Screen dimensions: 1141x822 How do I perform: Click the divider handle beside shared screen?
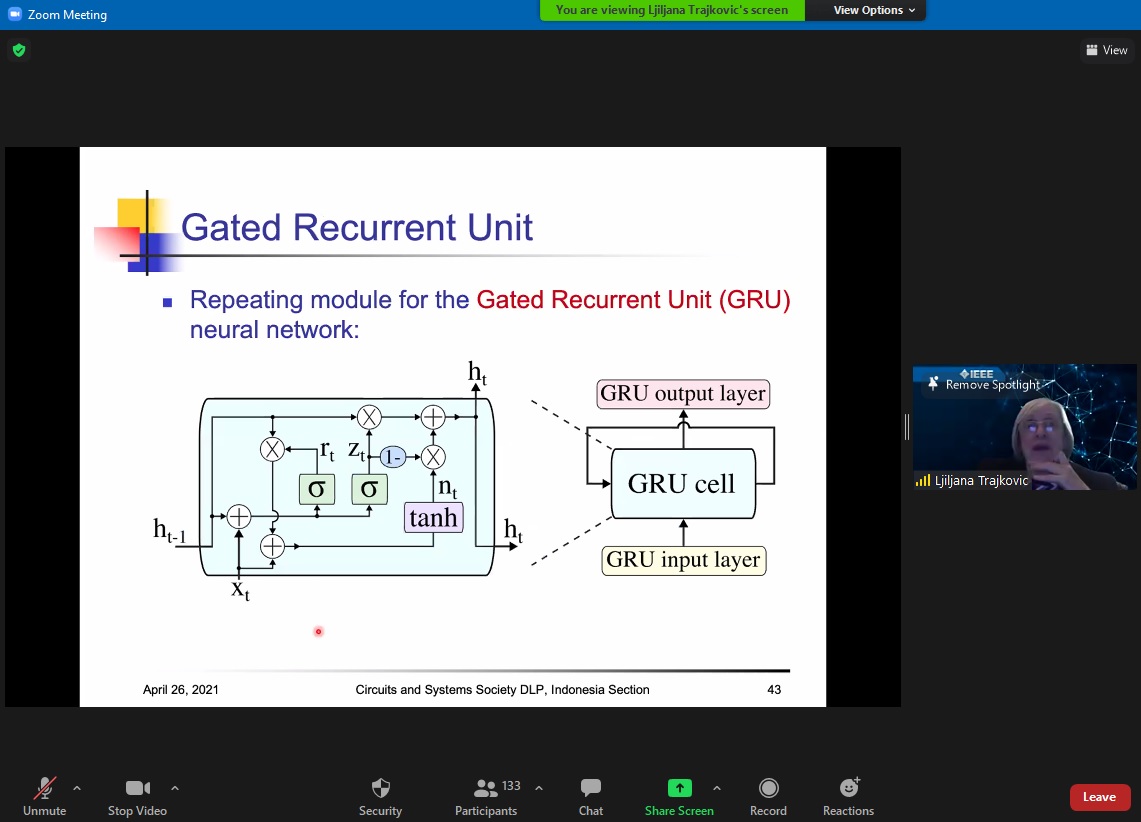907,427
